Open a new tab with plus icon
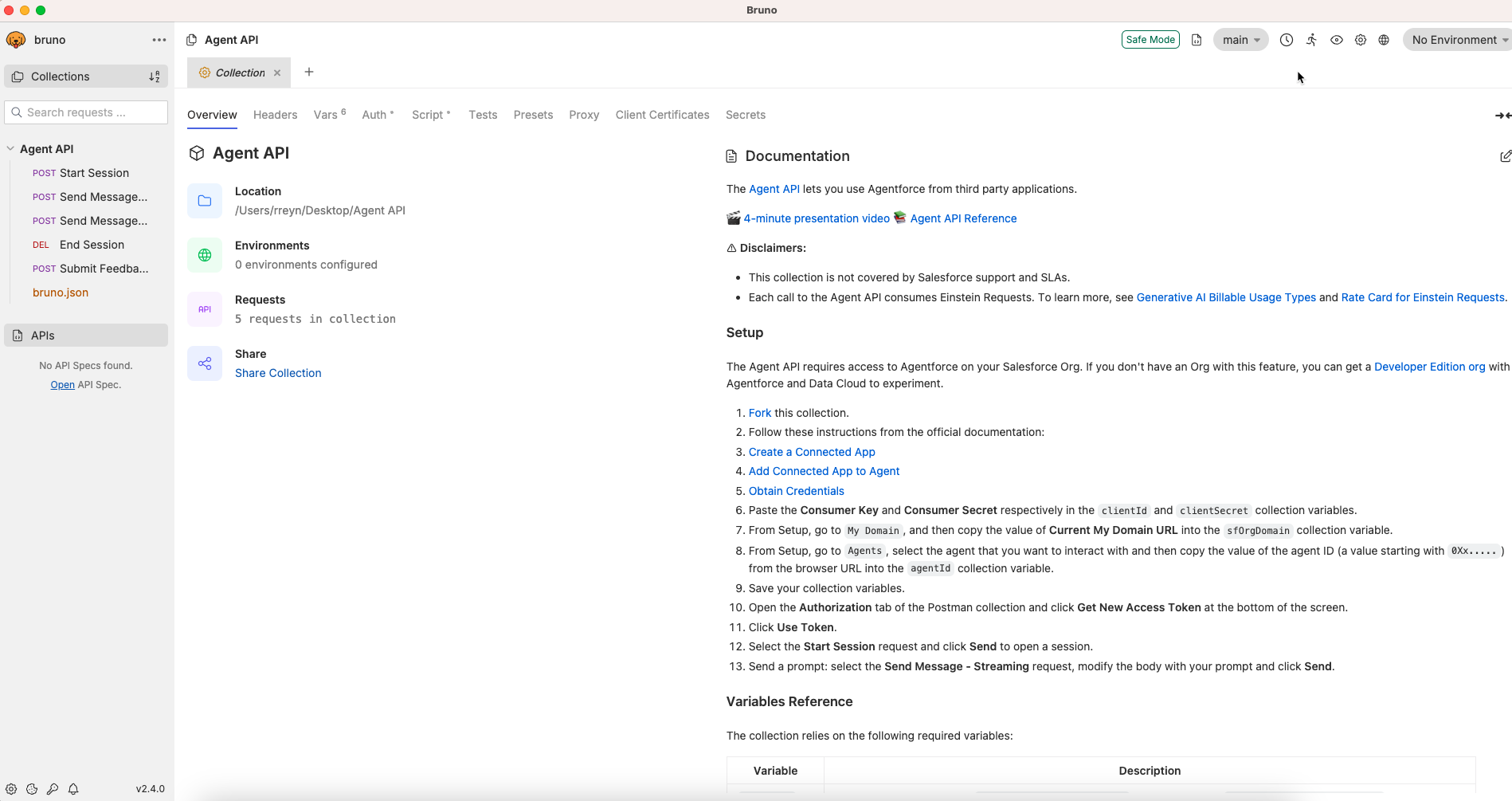 tap(309, 72)
